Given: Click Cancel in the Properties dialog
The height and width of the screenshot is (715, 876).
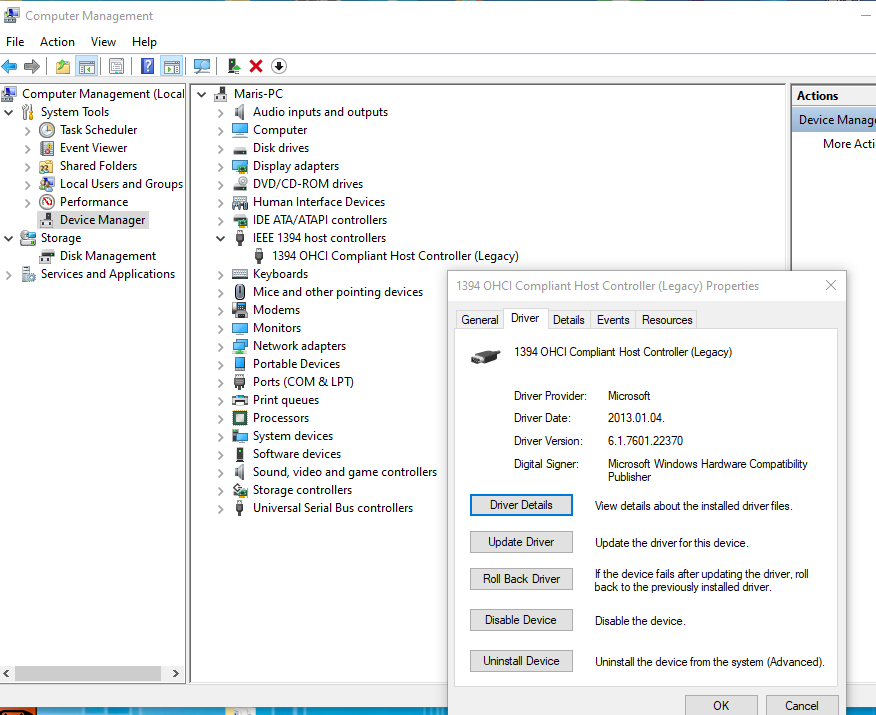Looking at the screenshot, I should tap(802, 705).
